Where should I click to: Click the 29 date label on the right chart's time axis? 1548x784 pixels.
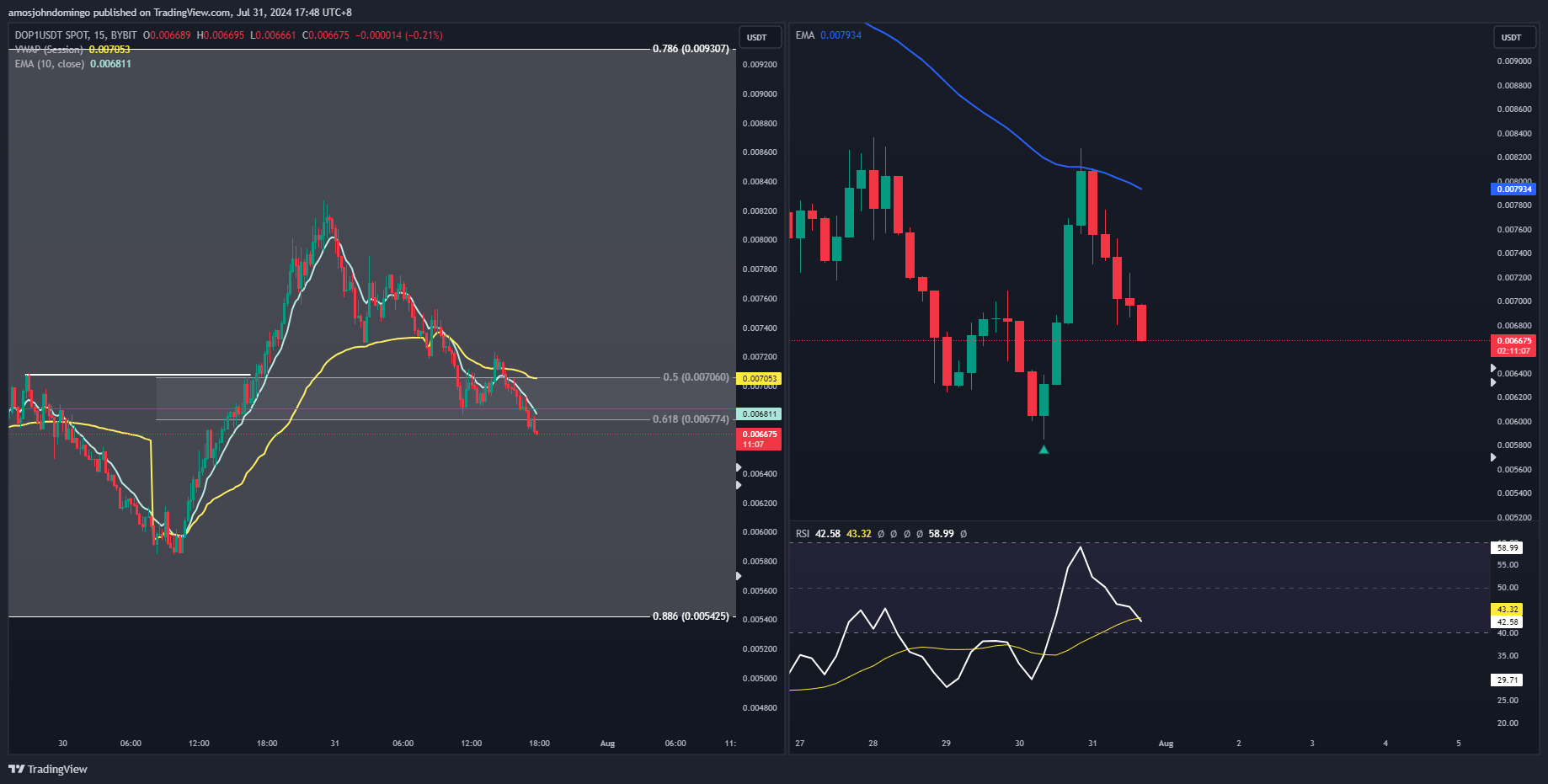pyautogui.click(x=946, y=744)
